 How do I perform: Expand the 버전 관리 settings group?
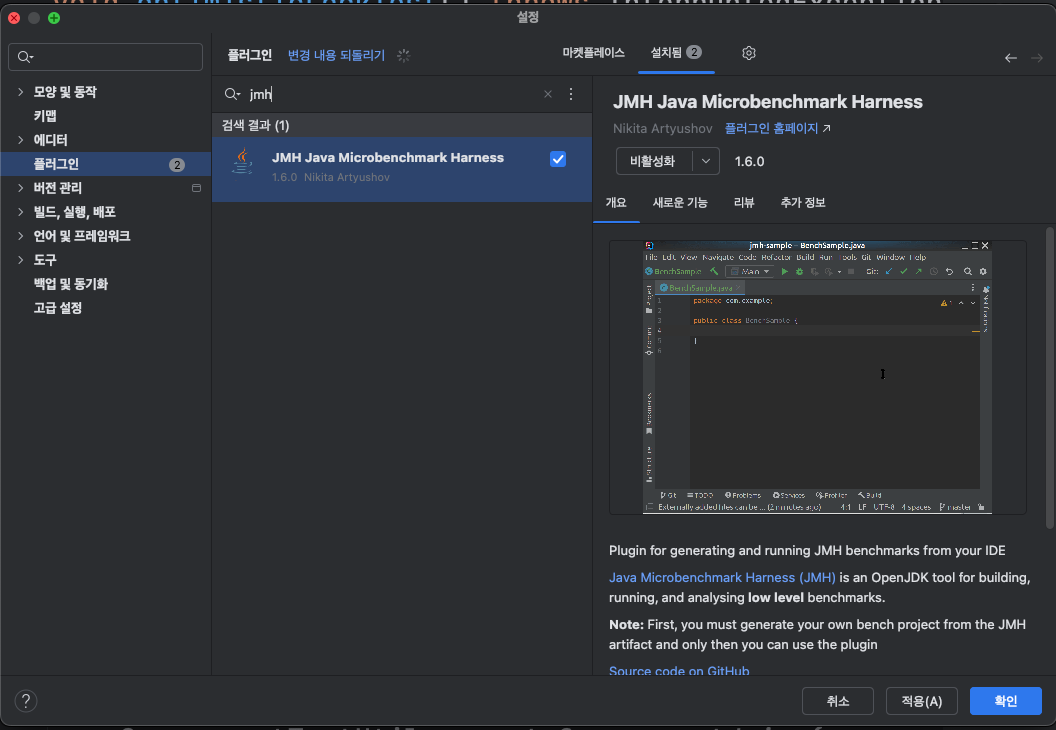20,188
